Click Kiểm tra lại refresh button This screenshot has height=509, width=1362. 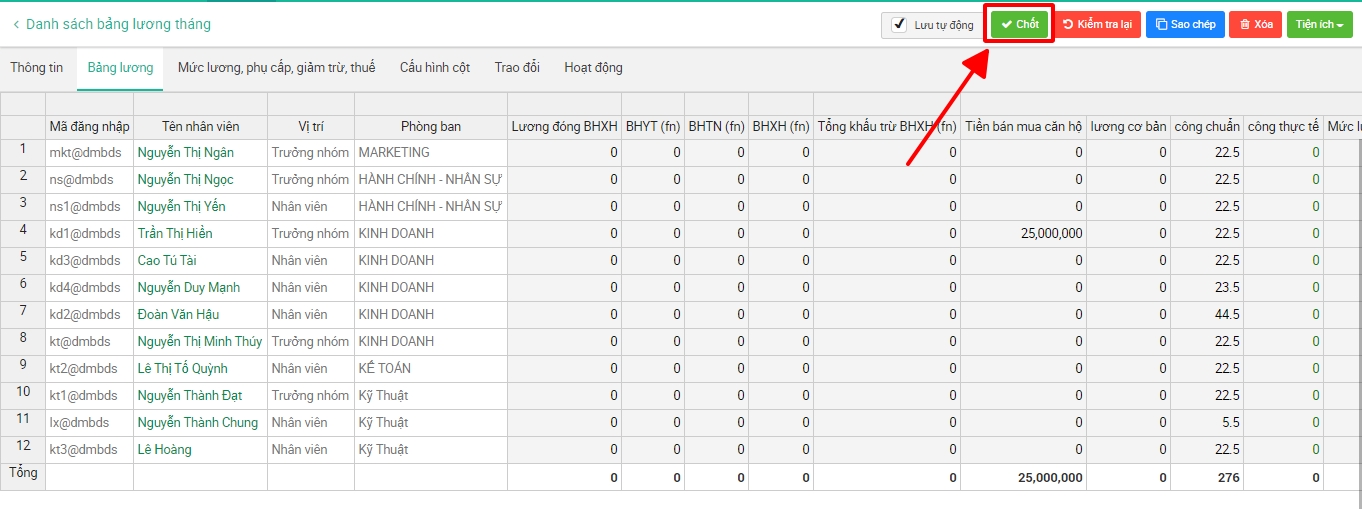[1097, 24]
